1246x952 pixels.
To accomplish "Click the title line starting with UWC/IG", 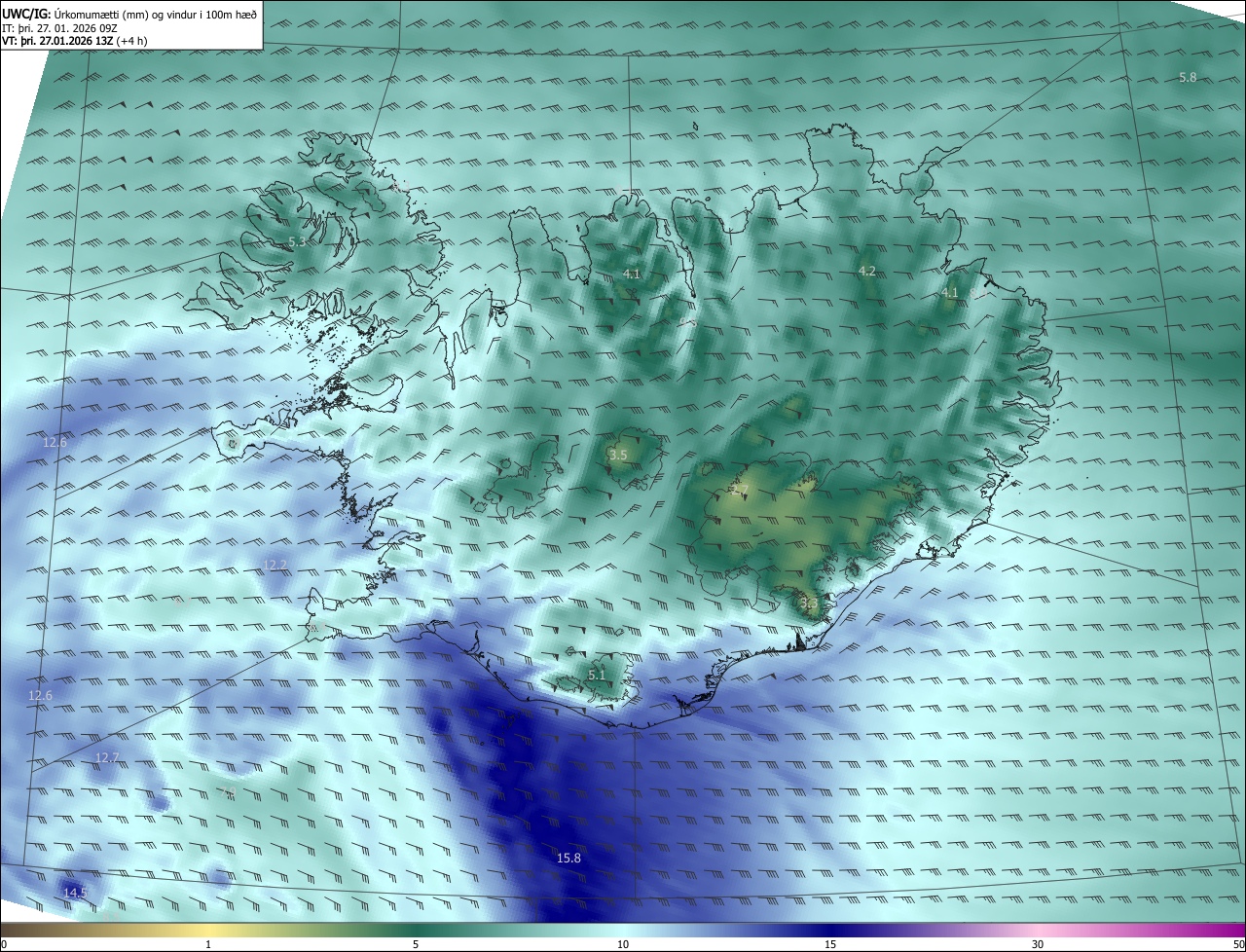I will (x=129, y=15).
